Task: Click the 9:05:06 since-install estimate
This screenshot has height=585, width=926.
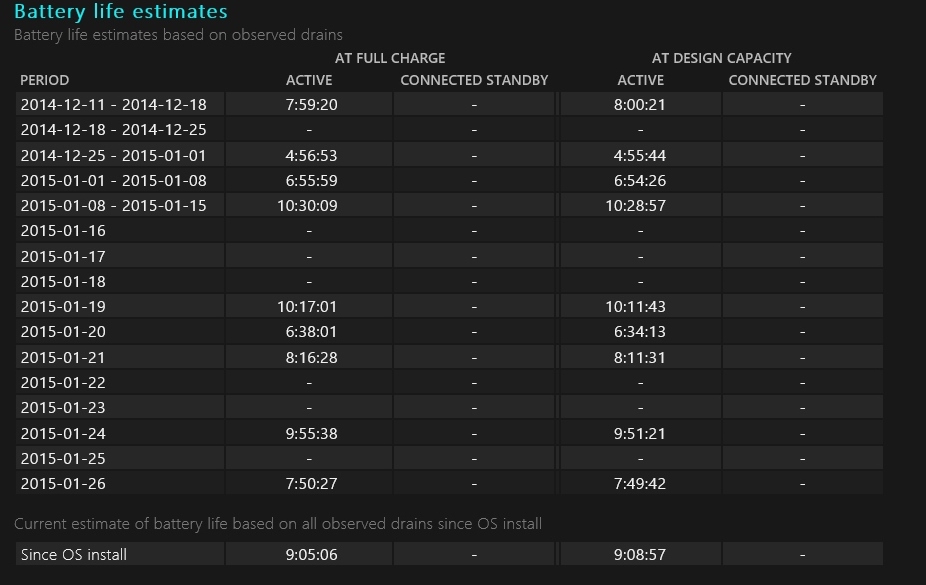Action: coord(309,554)
